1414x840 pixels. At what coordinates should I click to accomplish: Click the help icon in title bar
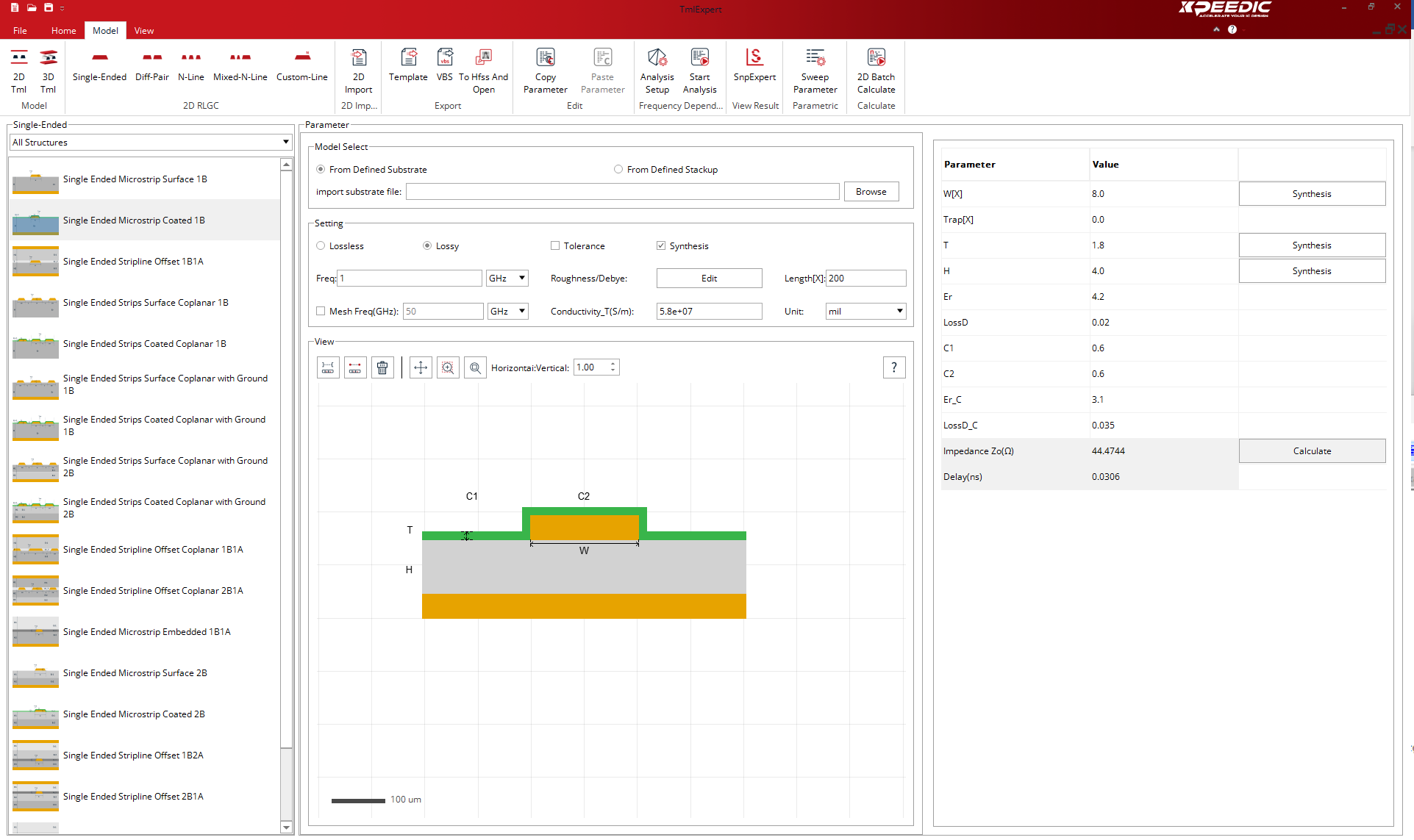[x=1232, y=29]
